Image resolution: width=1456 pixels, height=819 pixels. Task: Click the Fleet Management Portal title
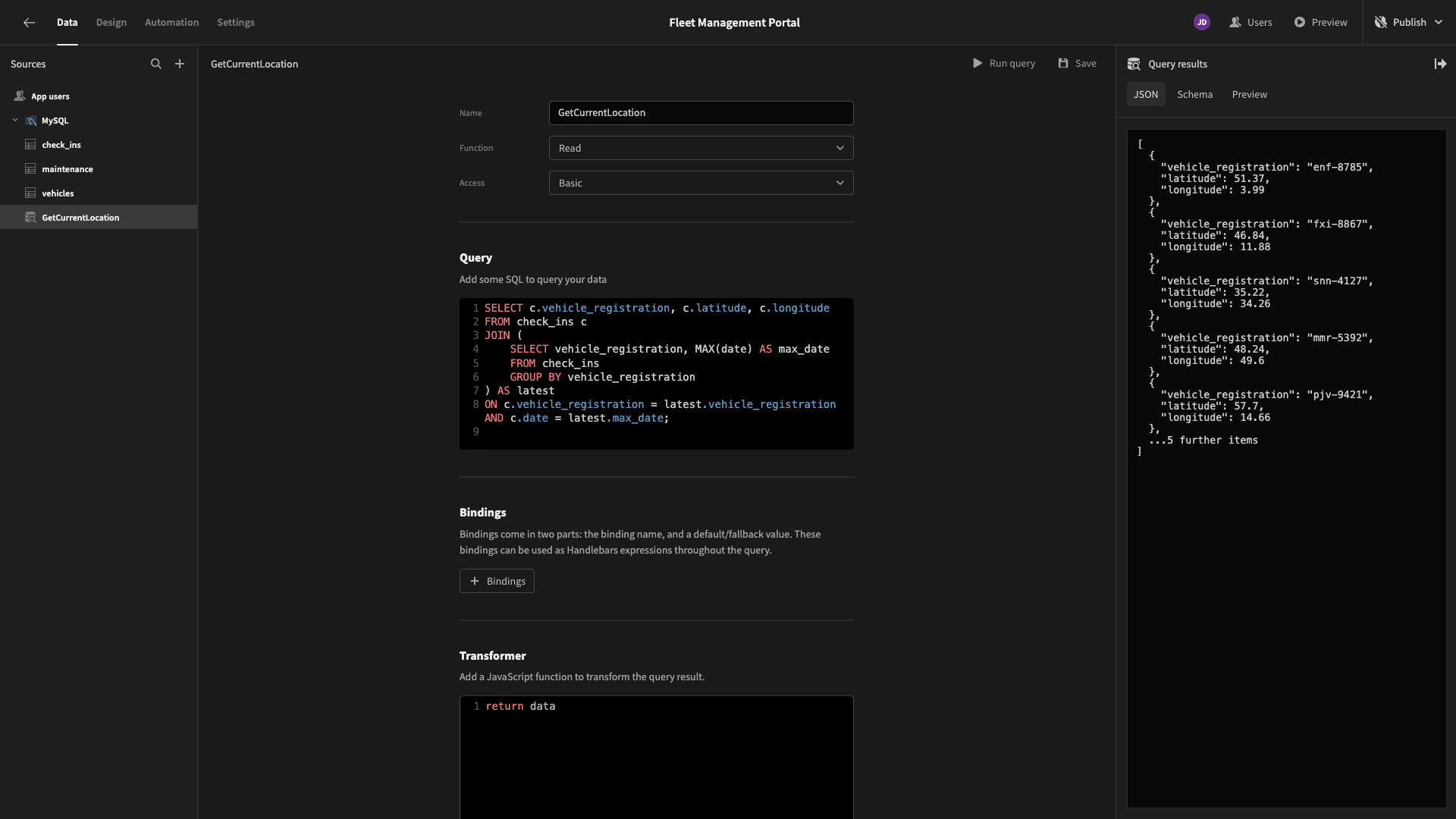click(x=734, y=23)
